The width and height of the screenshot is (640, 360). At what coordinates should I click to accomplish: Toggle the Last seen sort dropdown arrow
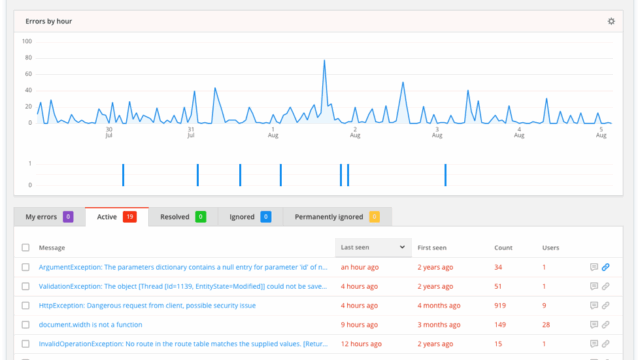(402, 247)
